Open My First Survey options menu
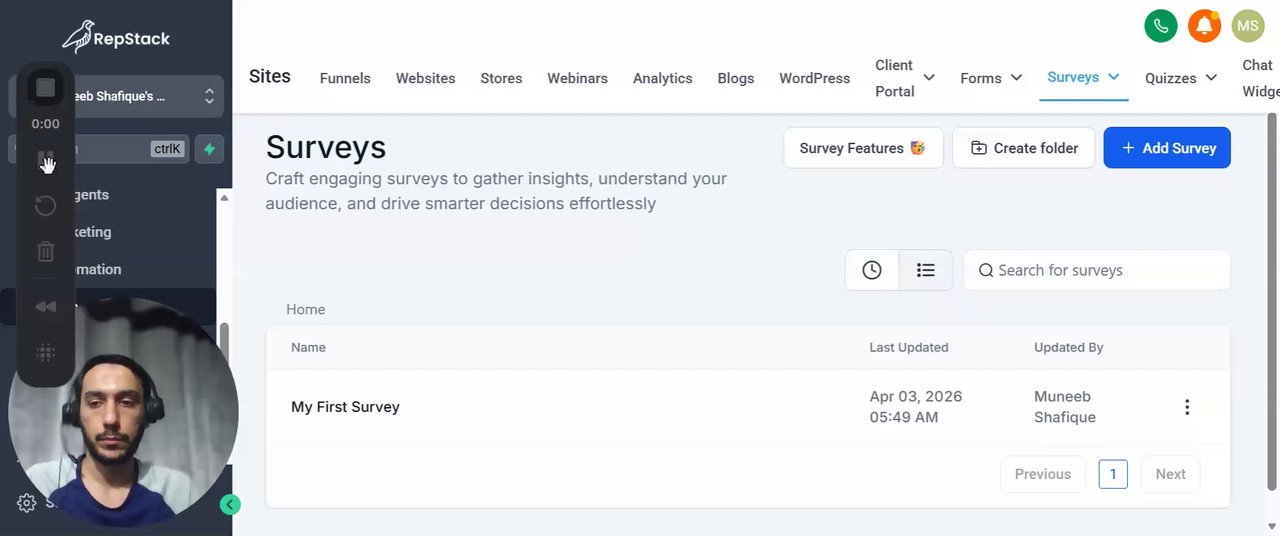This screenshot has height=536, width=1280. (x=1187, y=407)
